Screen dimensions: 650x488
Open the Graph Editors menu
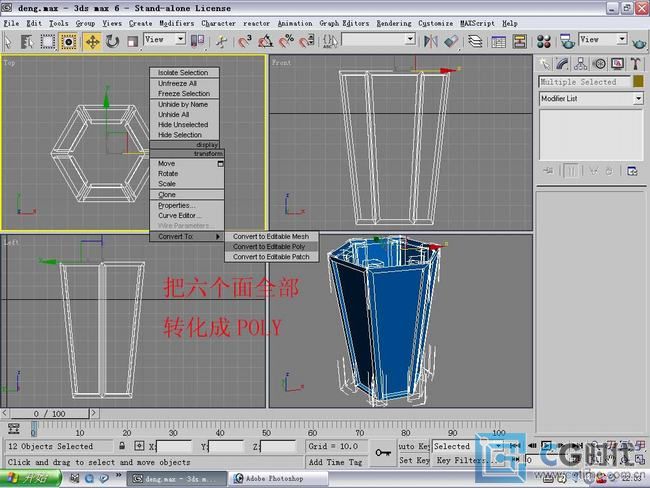pos(344,23)
